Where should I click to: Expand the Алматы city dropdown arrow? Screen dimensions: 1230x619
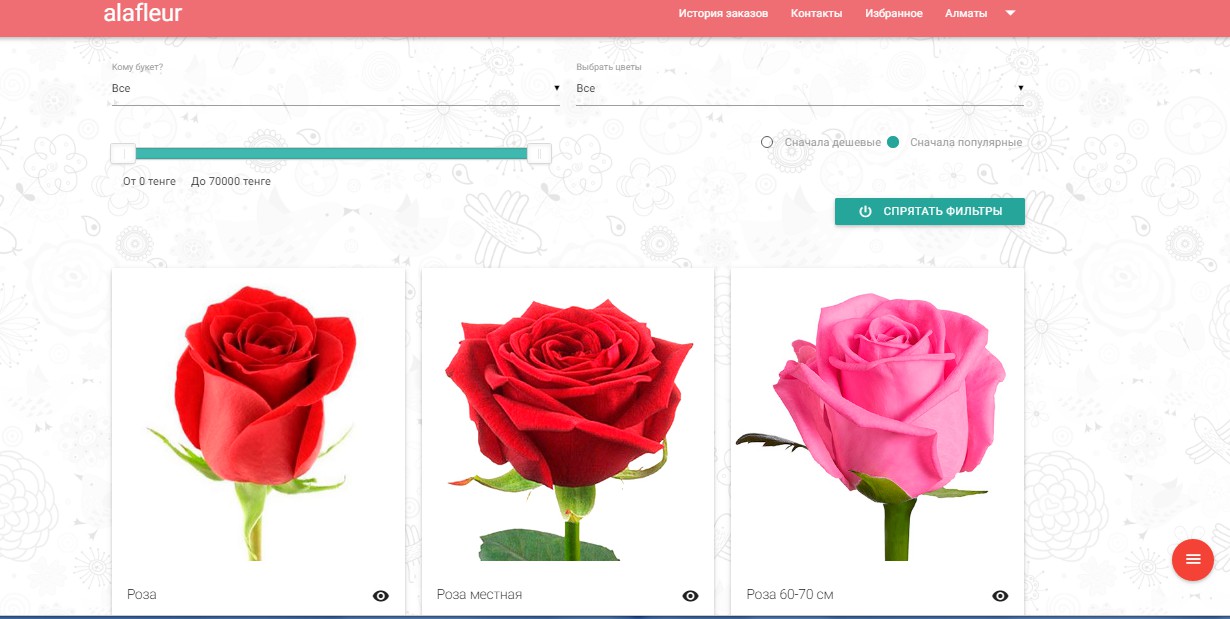pyautogui.click(x=1010, y=13)
